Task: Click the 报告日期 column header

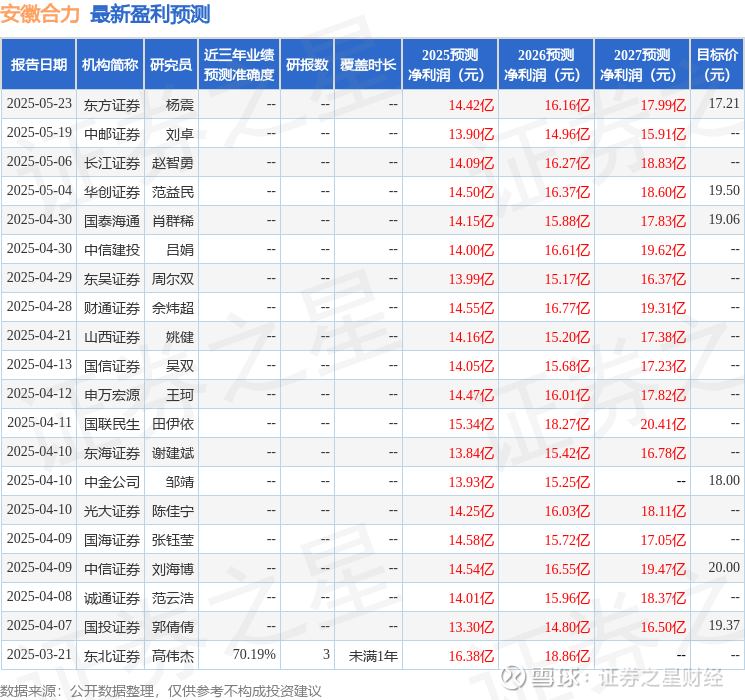Action: click(38, 64)
